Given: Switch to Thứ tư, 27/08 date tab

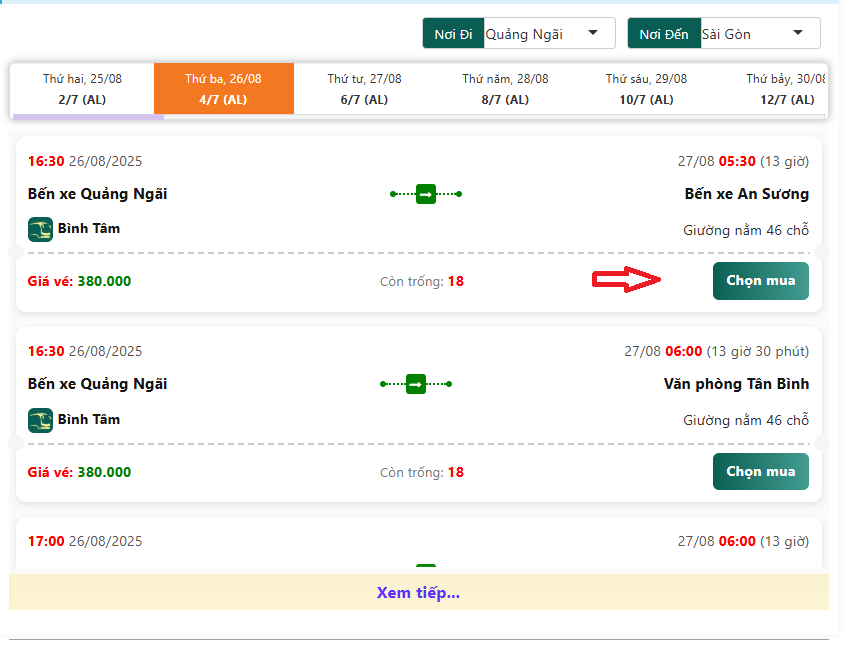Looking at the screenshot, I should pyautogui.click(x=364, y=88).
